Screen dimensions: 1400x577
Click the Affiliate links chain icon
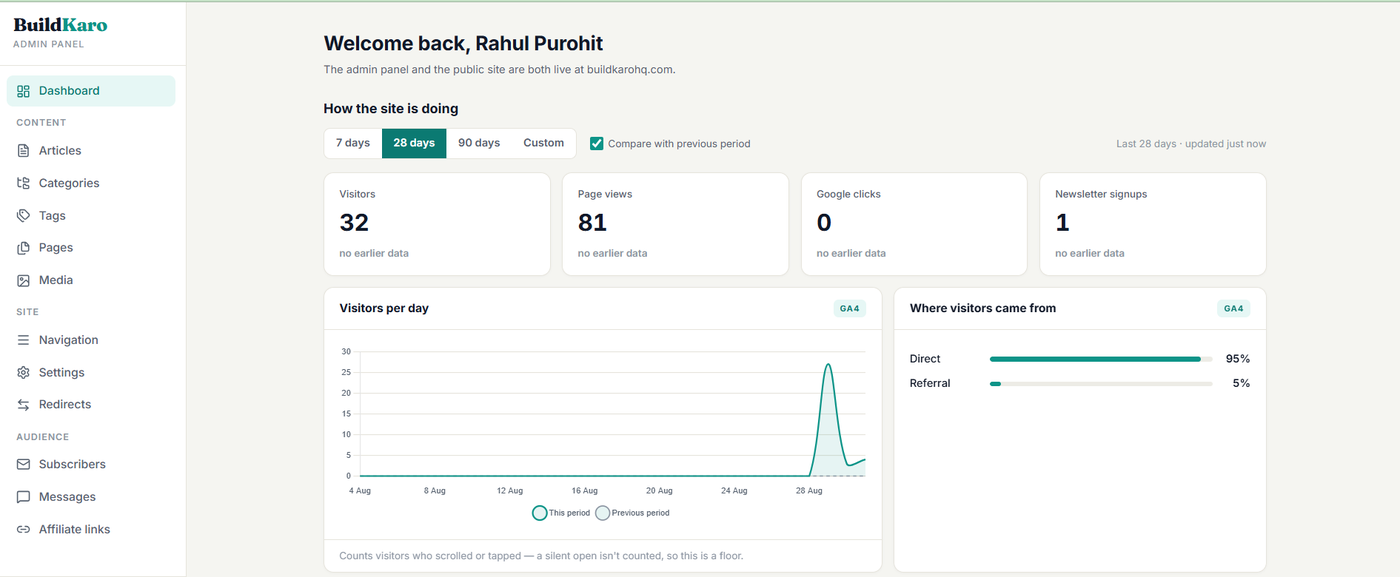[x=23, y=529]
